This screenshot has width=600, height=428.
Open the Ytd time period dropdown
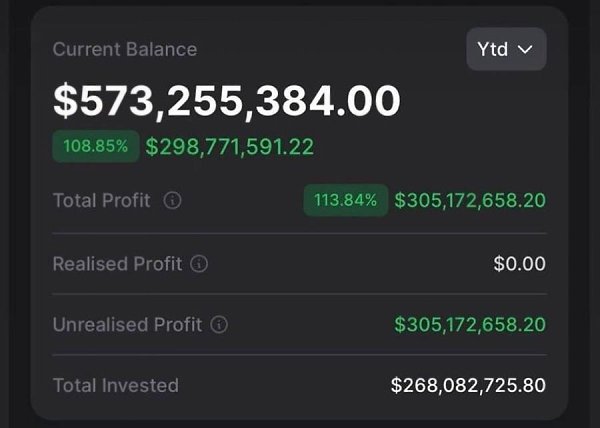coord(506,49)
